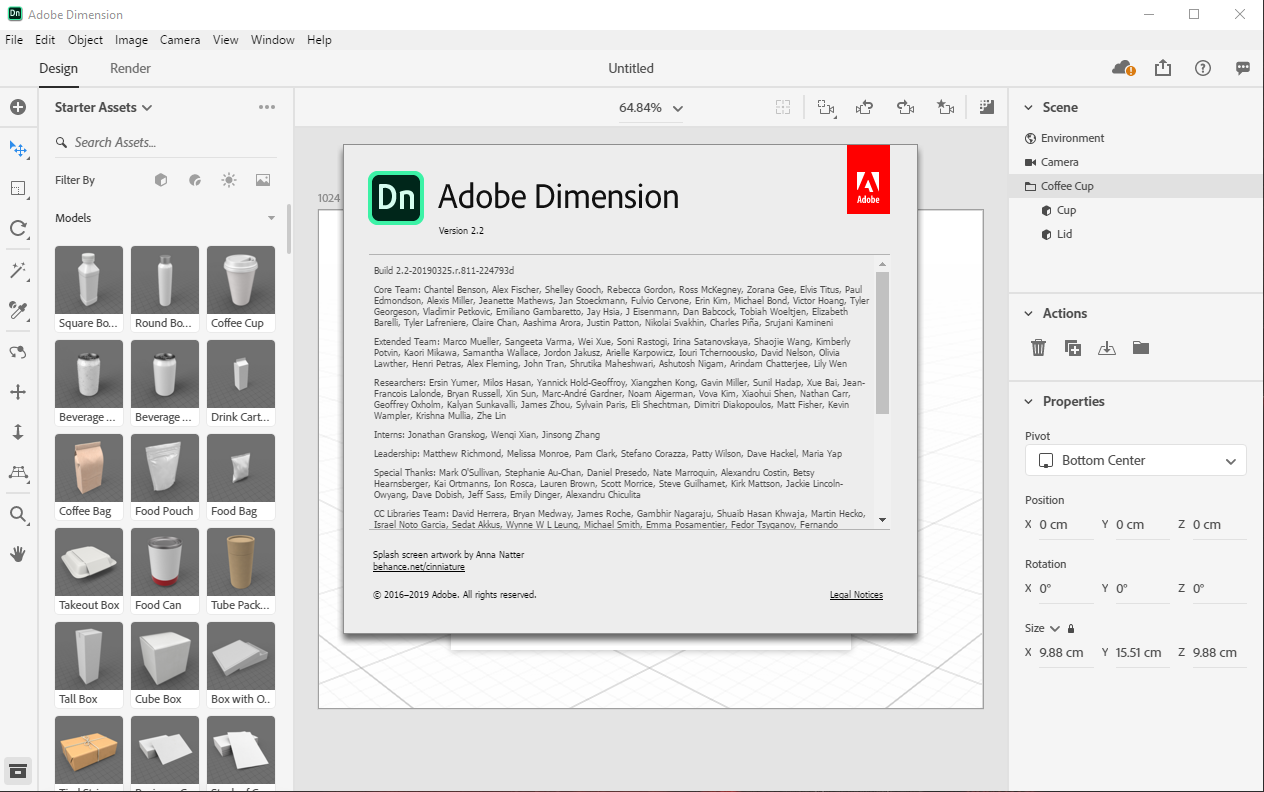Toggle the assets panel icon at bottom
This screenshot has width=1264, height=792.
[17, 770]
